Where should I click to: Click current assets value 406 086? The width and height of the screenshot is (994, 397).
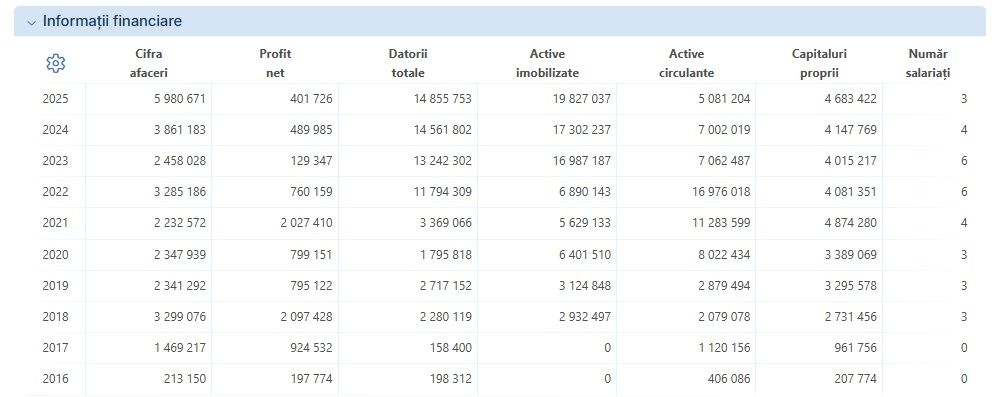[x=729, y=379]
